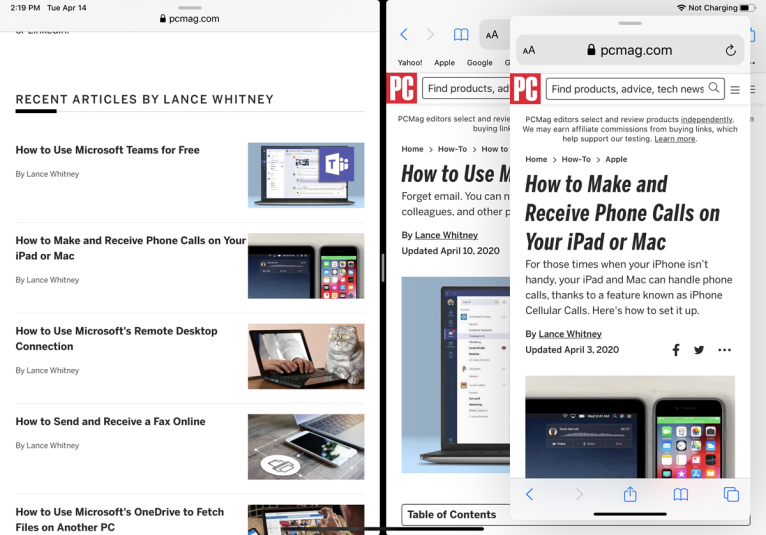Tap lock icon in left window address bar
766x535 pixels.
pyautogui.click(x=163, y=19)
